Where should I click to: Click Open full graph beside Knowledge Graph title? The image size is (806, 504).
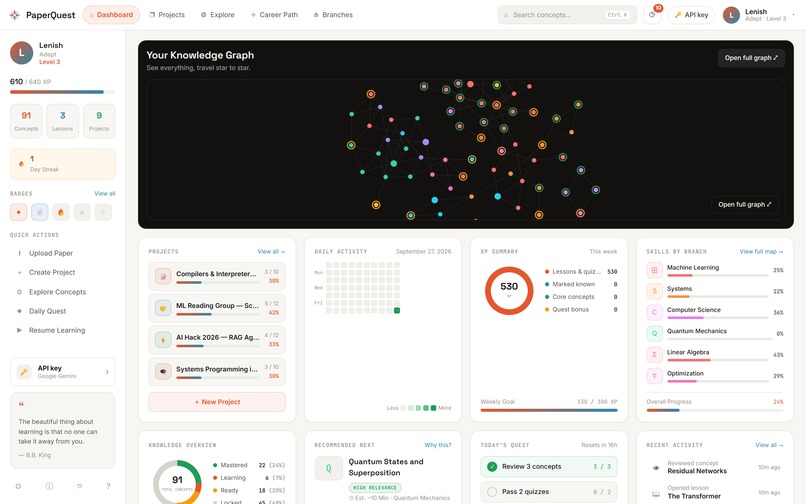click(751, 58)
